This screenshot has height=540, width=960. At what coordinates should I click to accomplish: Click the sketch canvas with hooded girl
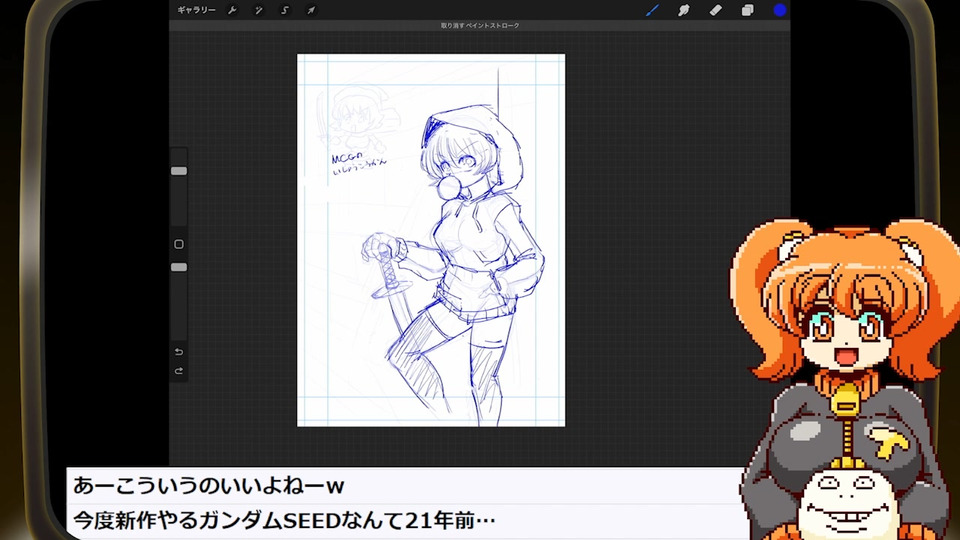point(431,240)
